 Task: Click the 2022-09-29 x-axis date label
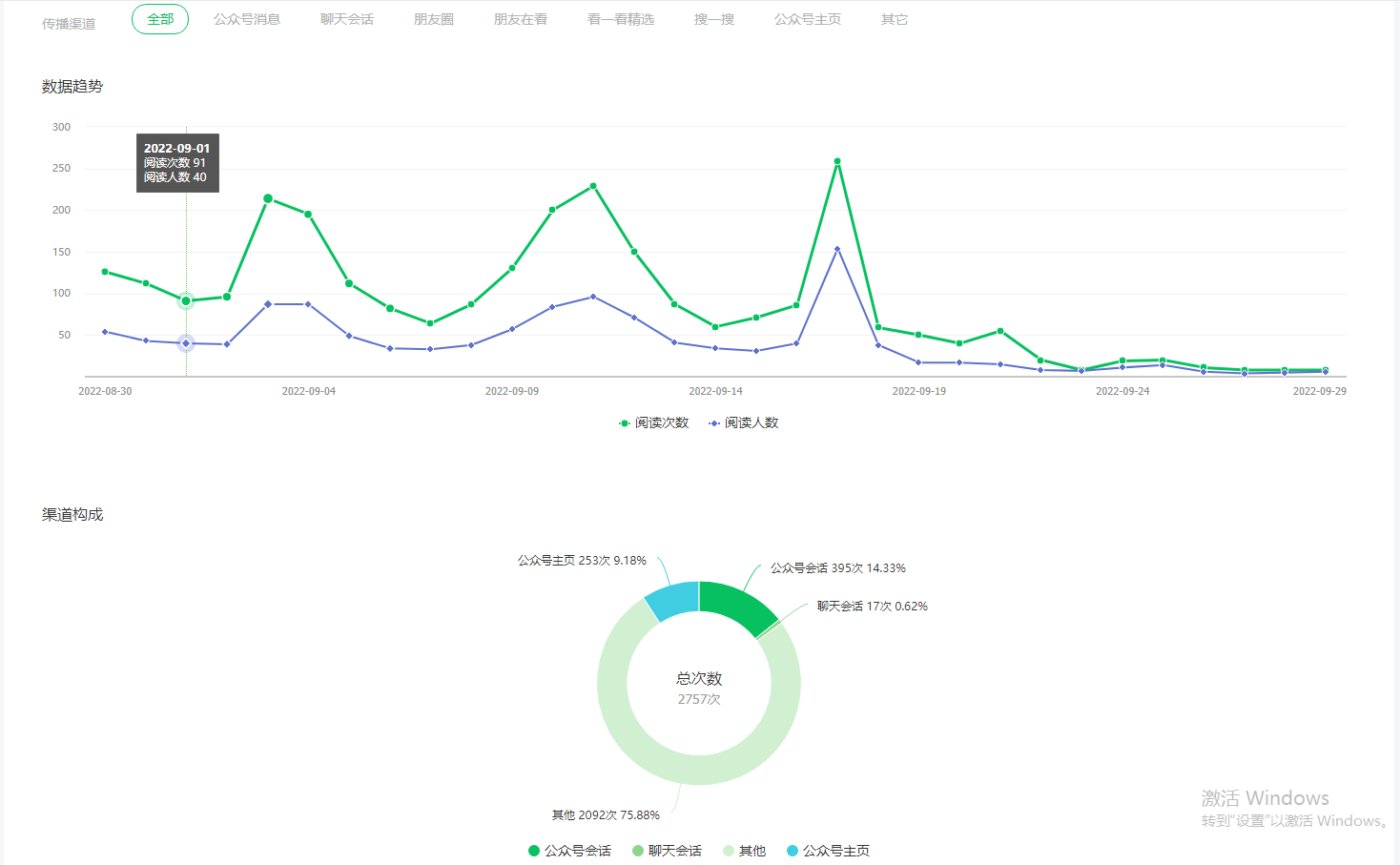coord(1320,391)
